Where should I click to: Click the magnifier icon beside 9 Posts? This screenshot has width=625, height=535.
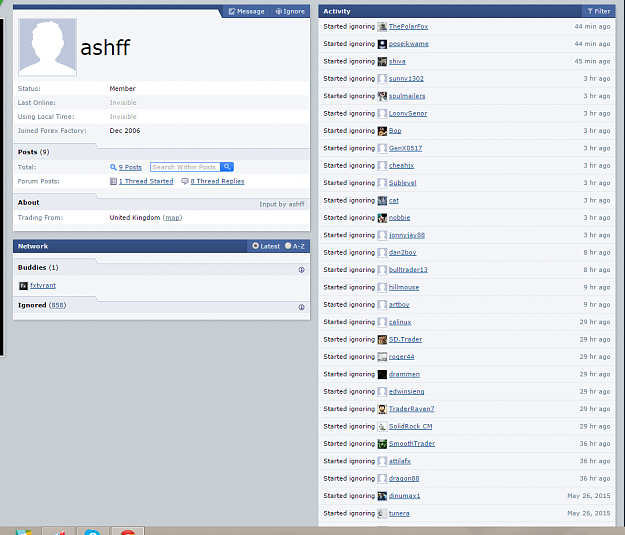(x=113, y=167)
